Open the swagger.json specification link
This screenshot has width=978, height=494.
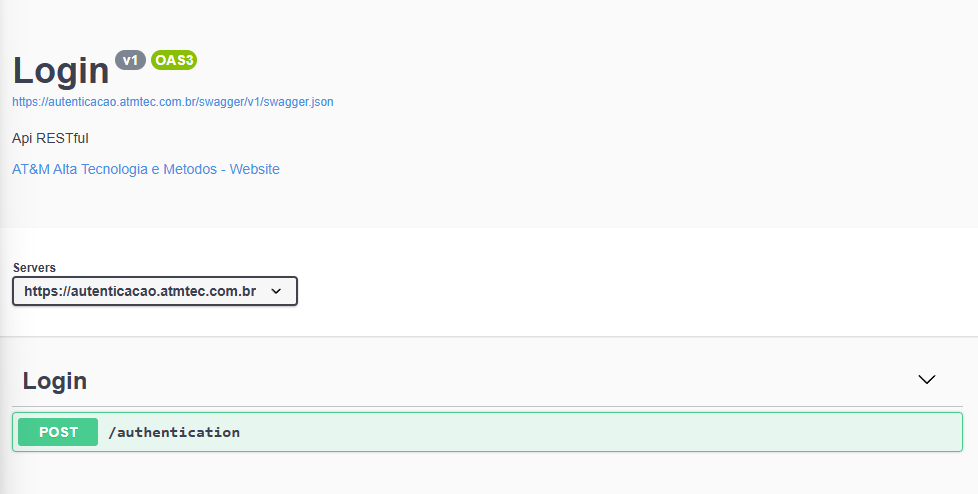point(172,102)
